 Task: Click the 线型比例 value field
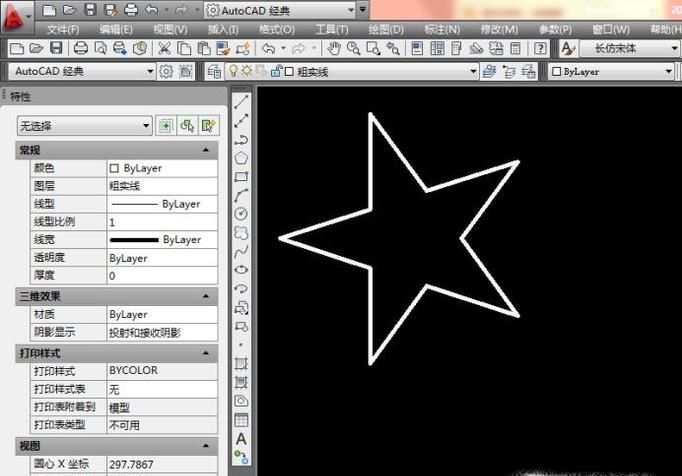(161, 222)
